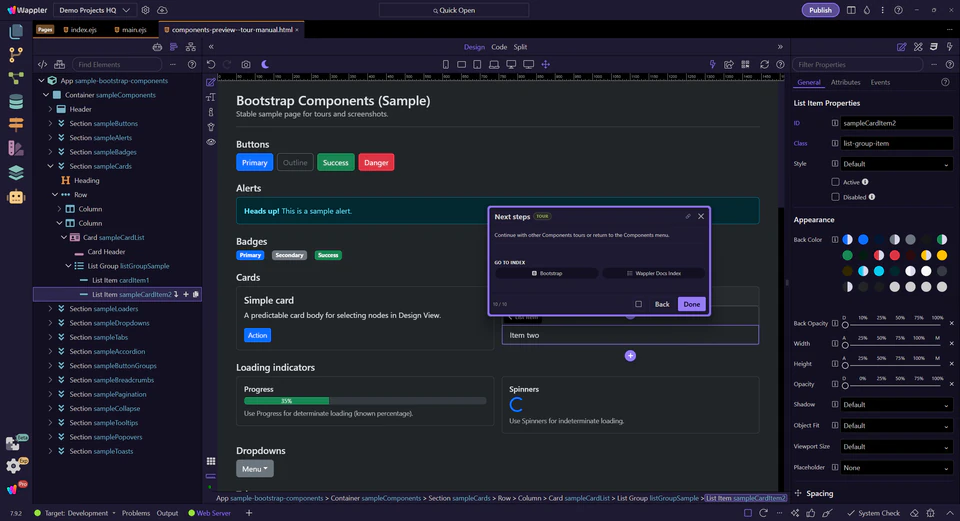Open the design tools crossed-pencil icon
Viewport: 960px width, 521px height.
[x=918, y=47]
